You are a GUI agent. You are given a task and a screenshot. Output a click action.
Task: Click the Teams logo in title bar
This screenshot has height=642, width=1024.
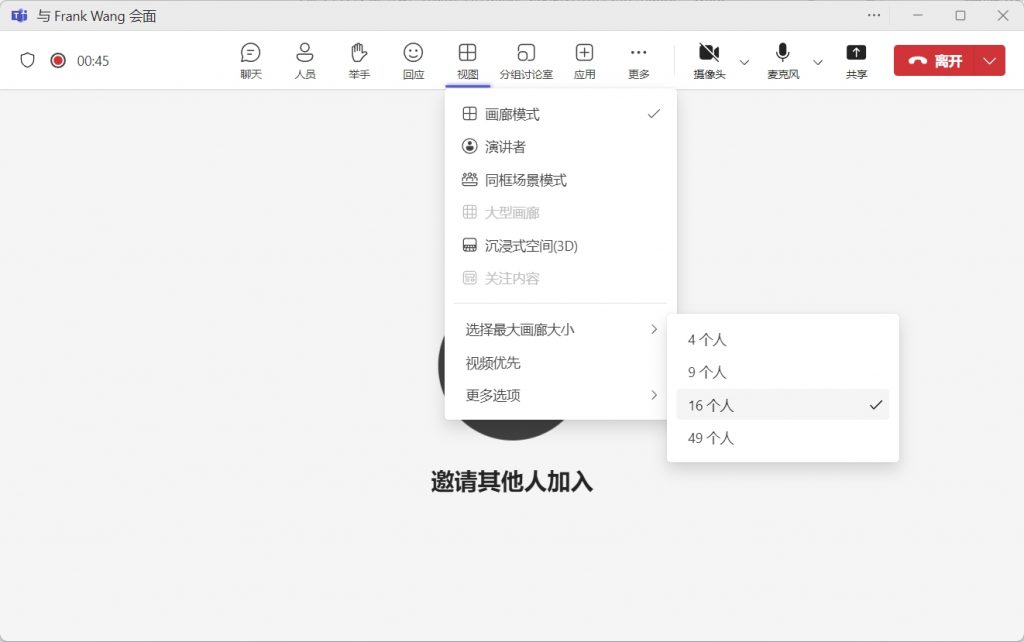click(19, 16)
